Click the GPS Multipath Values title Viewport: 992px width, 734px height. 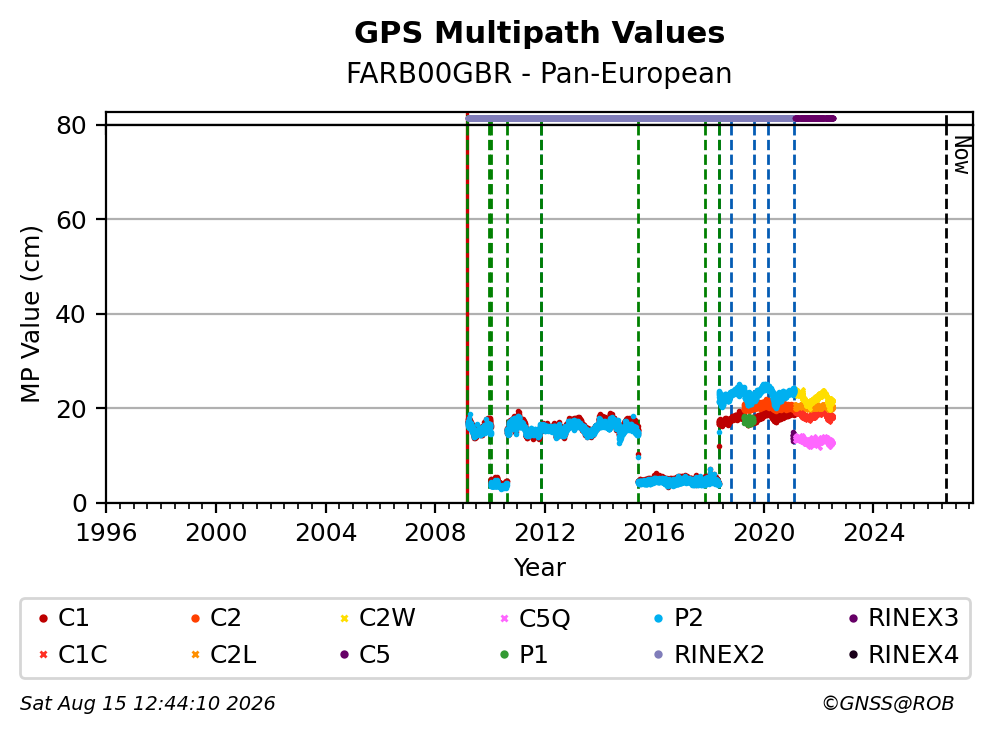point(539,33)
